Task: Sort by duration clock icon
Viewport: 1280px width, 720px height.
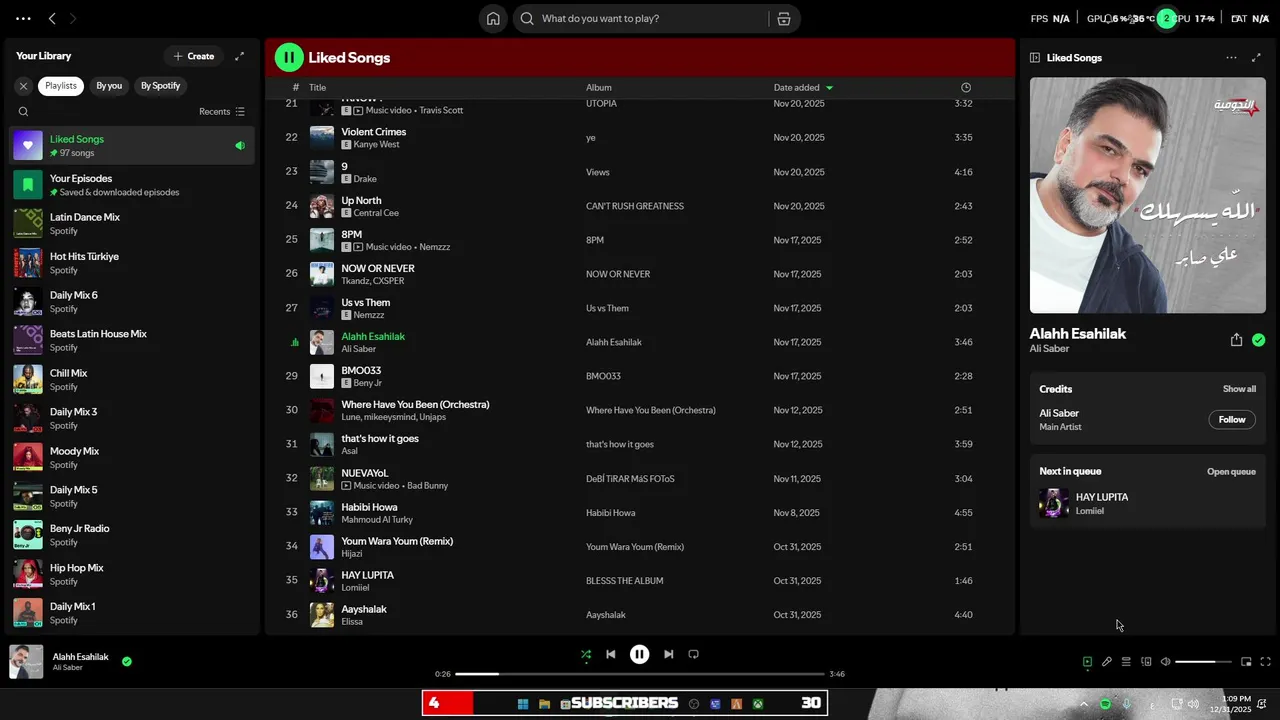Action: pyautogui.click(x=965, y=88)
